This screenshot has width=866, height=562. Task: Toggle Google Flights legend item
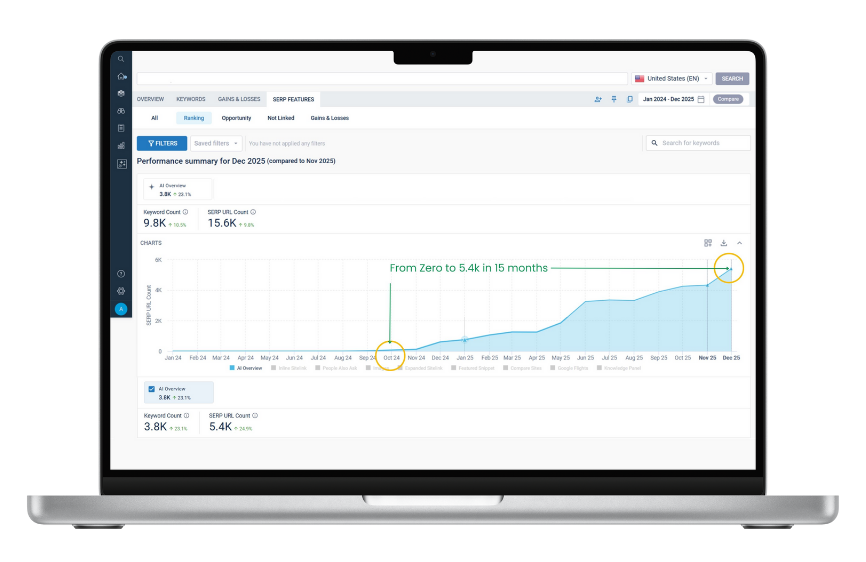click(x=569, y=368)
